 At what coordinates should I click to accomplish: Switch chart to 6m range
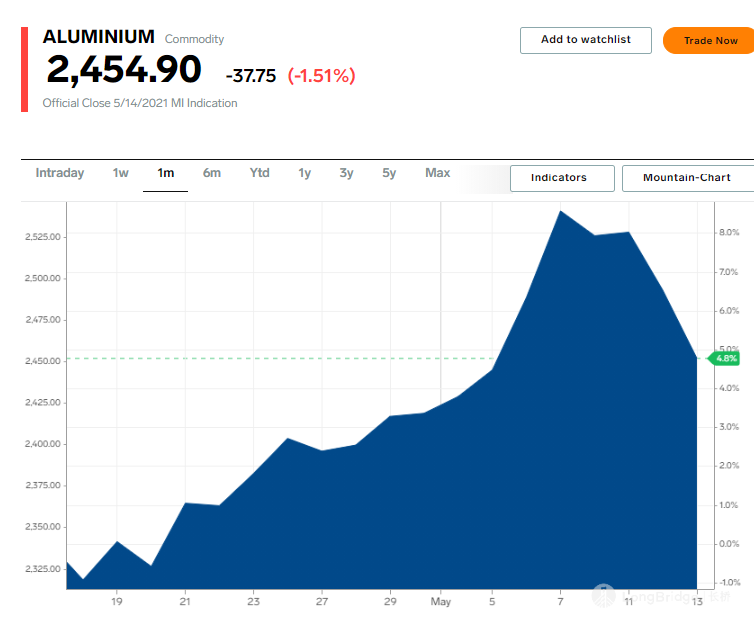click(x=212, y=173)
